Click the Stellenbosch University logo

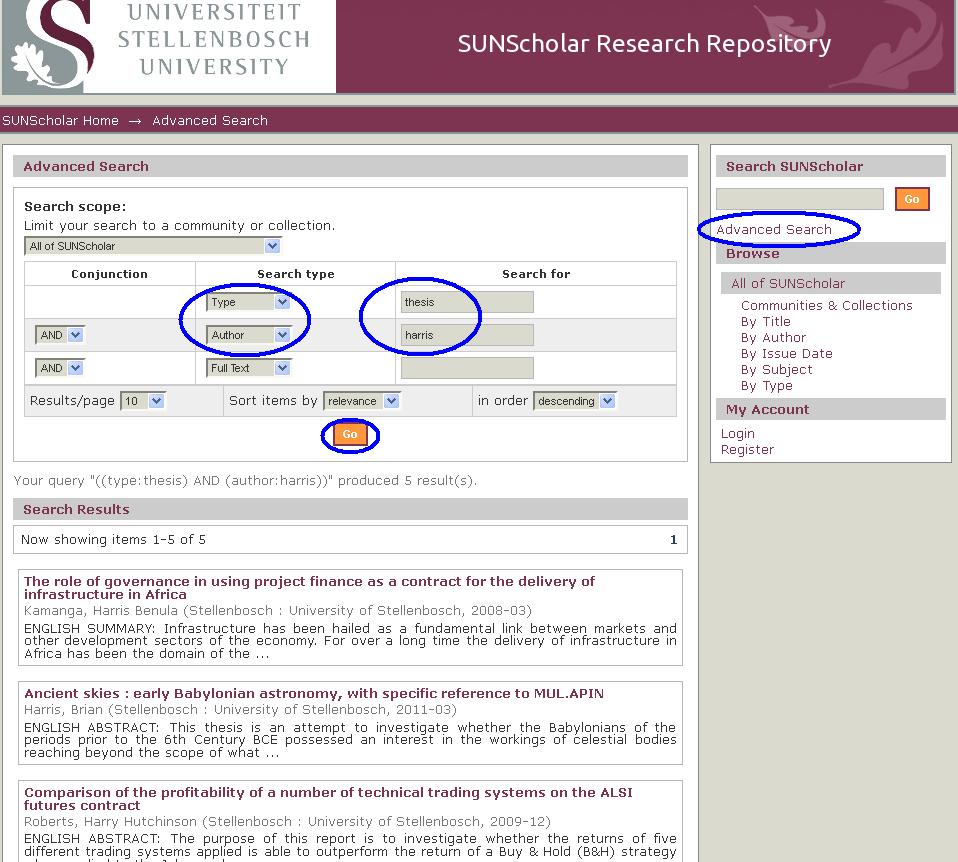click(169, 46)
